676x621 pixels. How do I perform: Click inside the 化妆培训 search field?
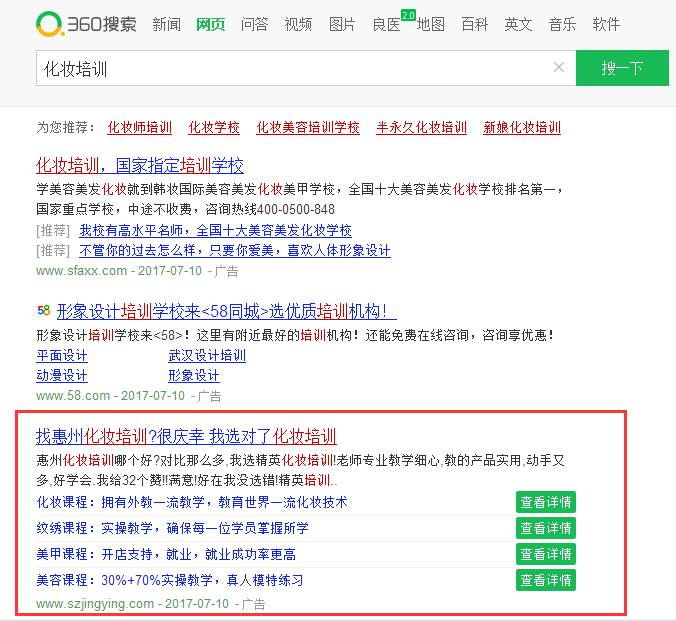coord(290,68)
